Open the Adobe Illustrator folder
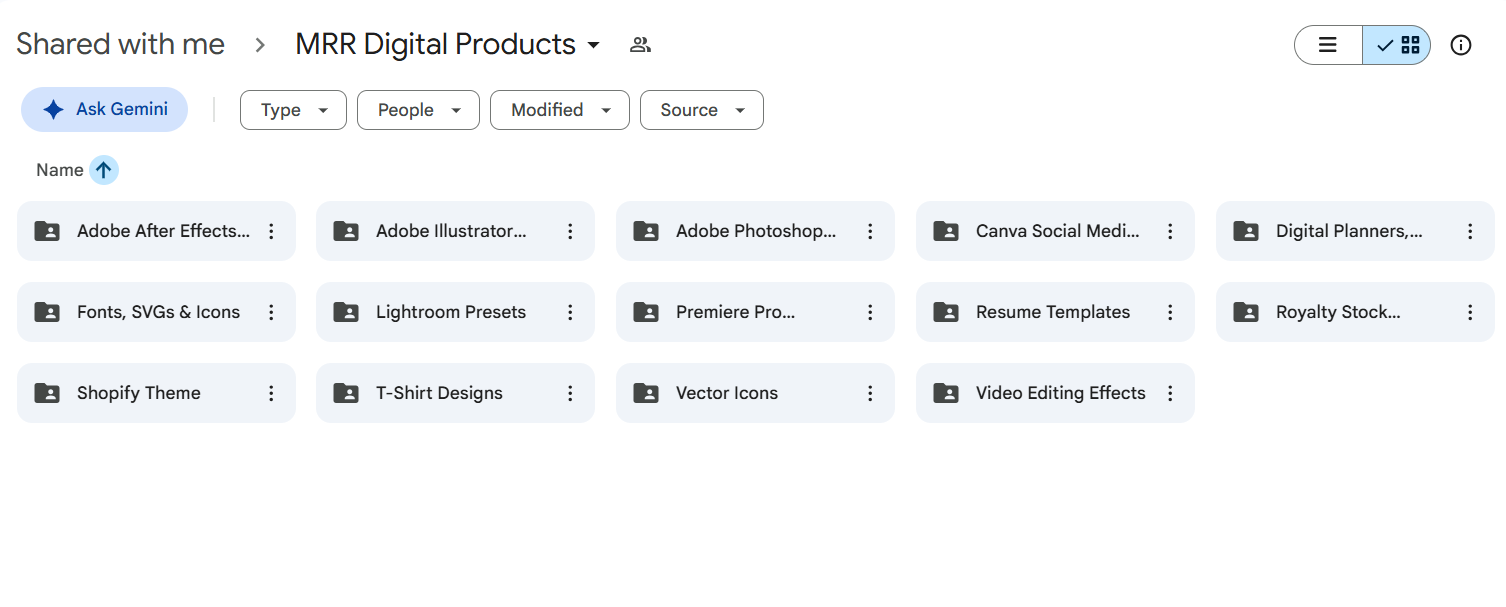The height and width of the screenshot is (607, 1506). (455, 231)
